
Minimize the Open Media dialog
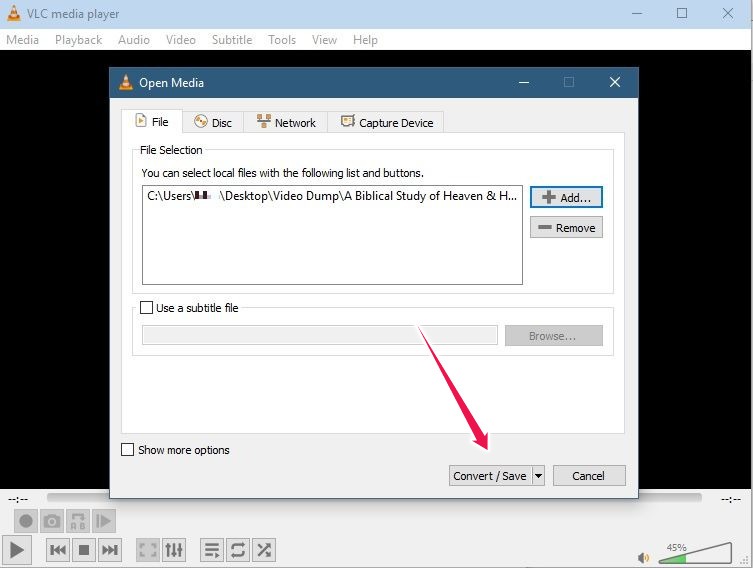(524, 82)
